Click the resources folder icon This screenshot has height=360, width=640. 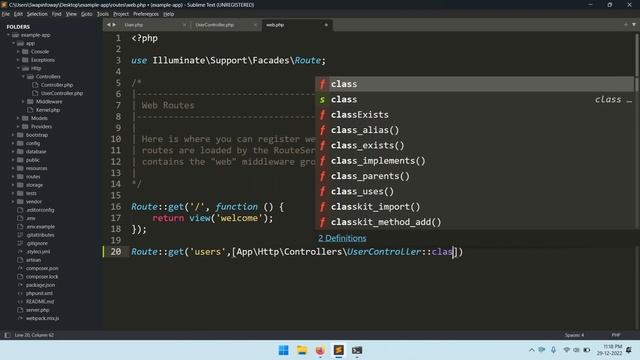[20, 168]
